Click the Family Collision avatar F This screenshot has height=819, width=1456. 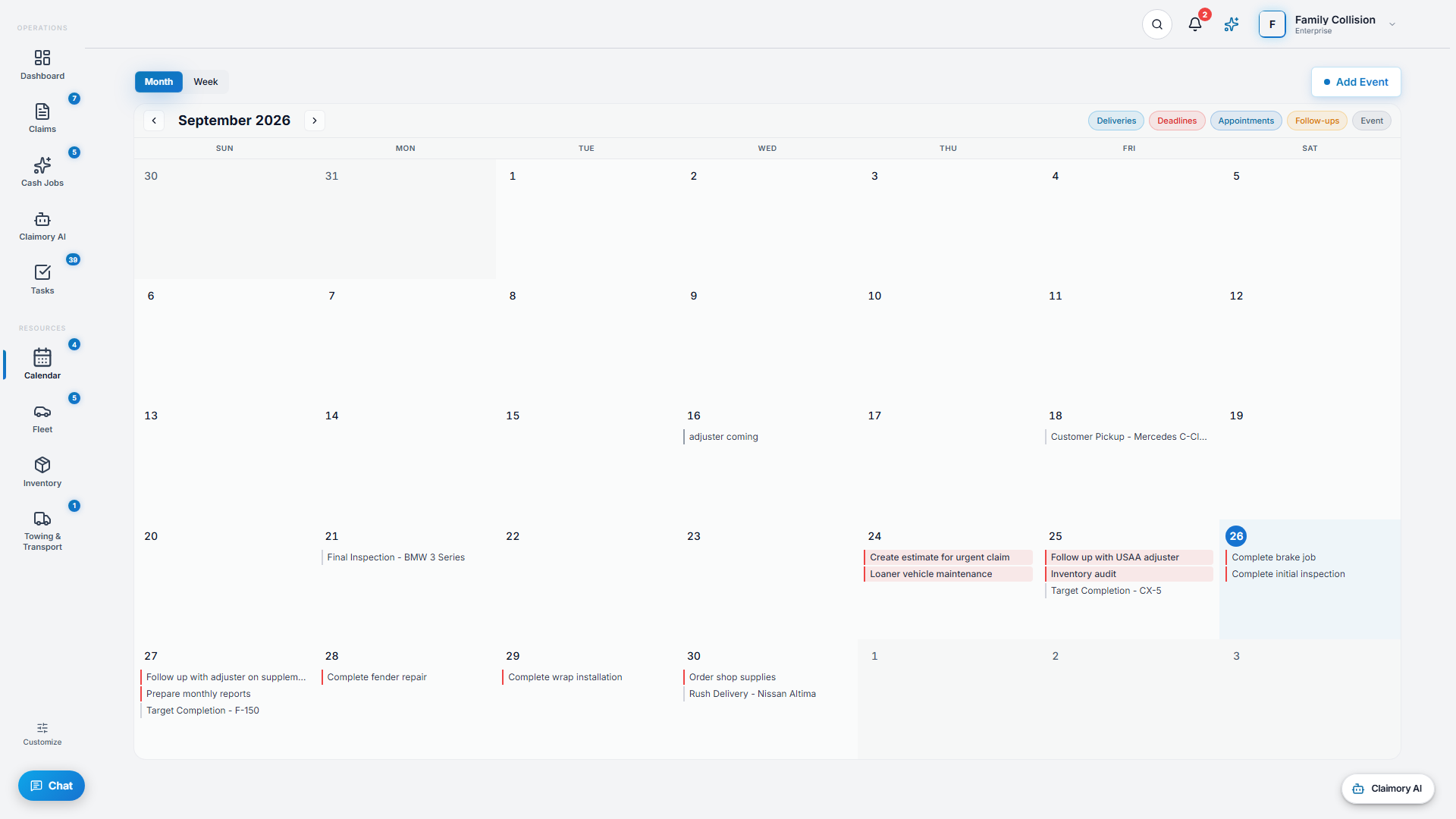[x=1272, y=24]
